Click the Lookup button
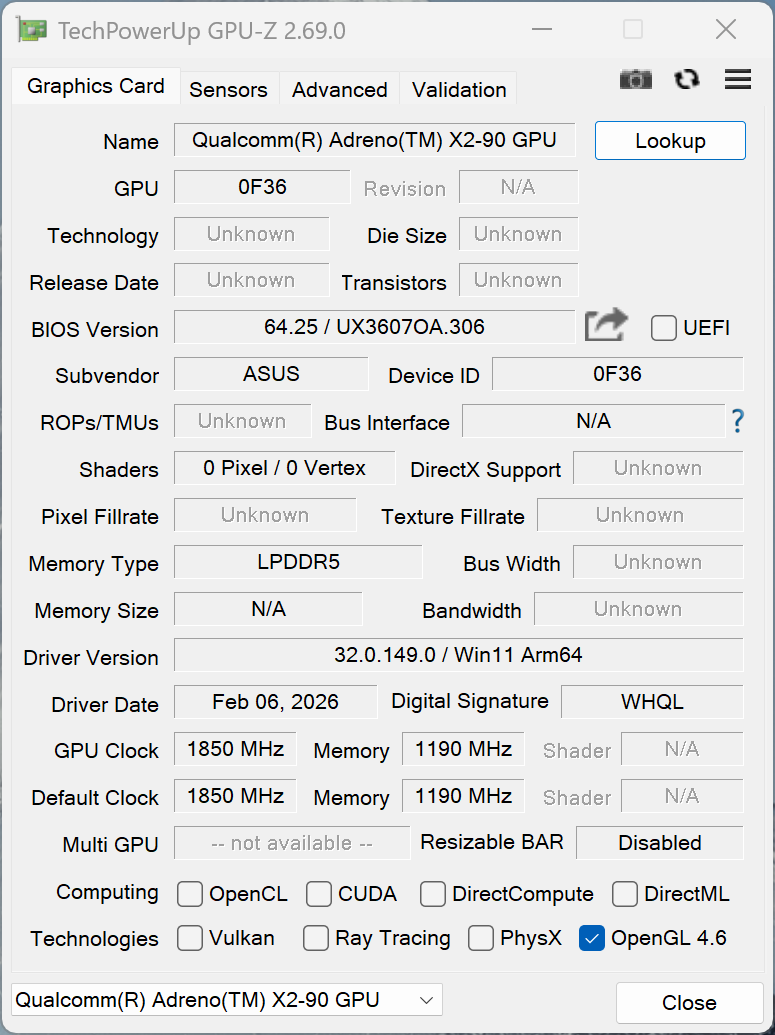Screen dimensions: 775x1035 670,141
